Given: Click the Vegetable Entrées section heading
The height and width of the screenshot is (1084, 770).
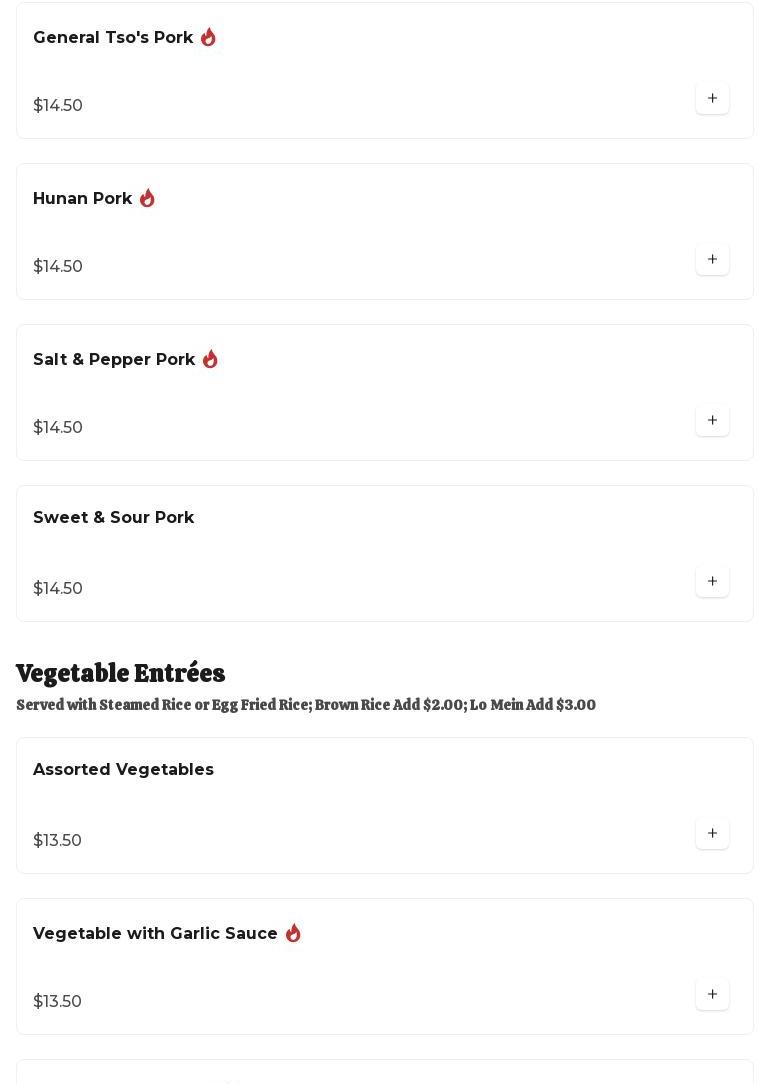Looking at the screenshot, I should coord(121,673).
